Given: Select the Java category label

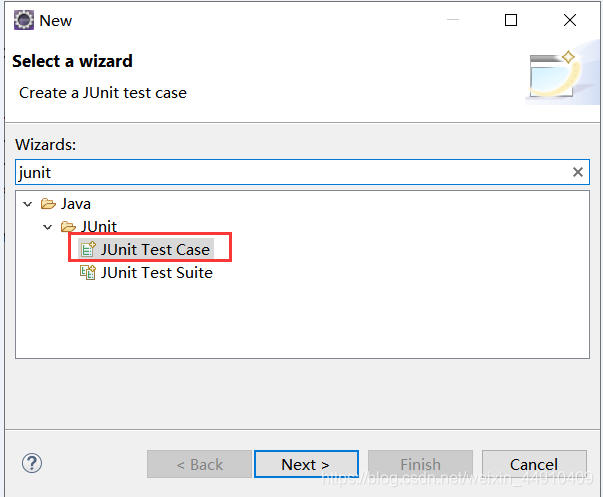Looking at the screenshot, I should tap(76, 204).
